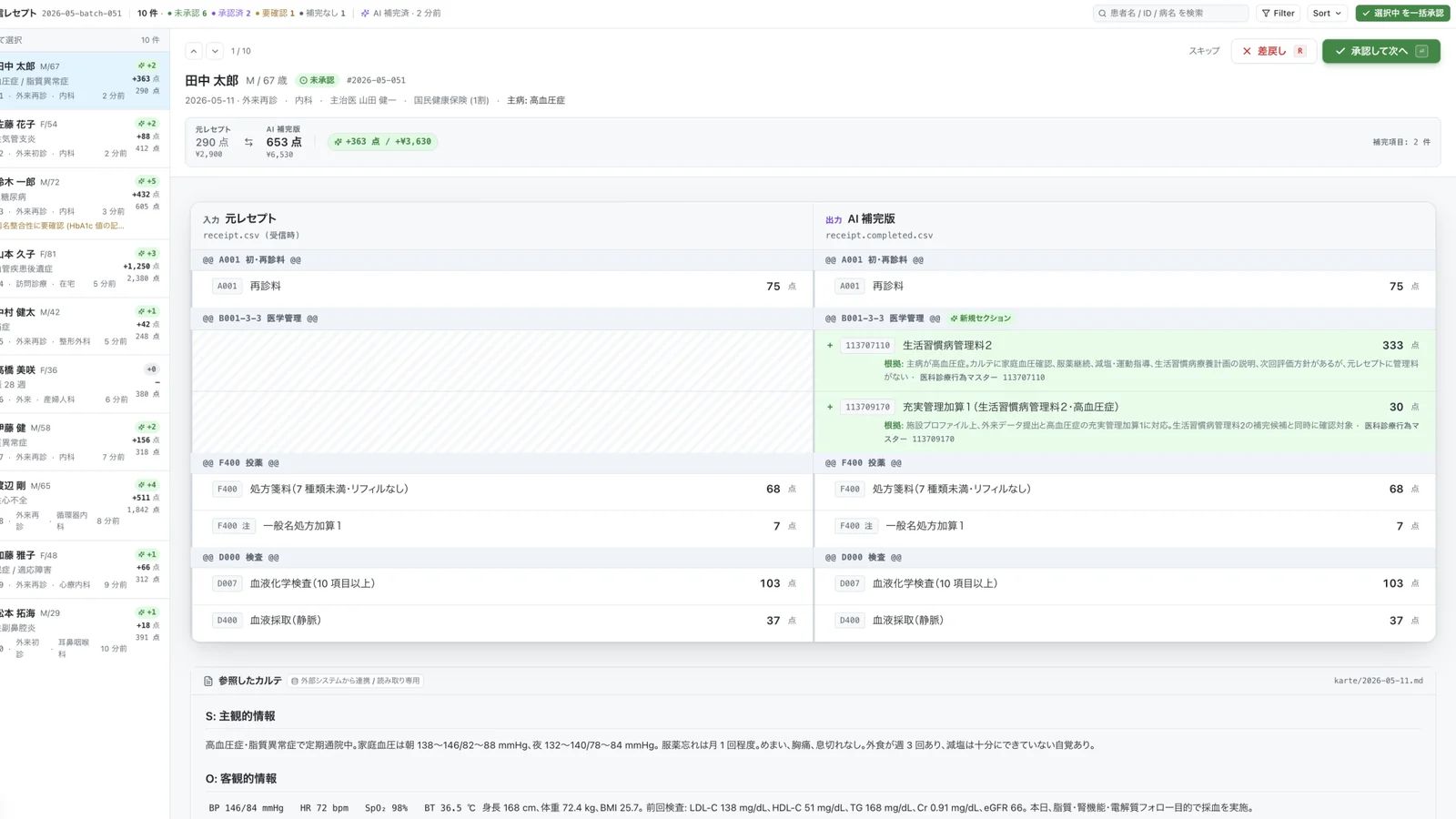Click 補完項目: 2 件 label
This screenshot has height=819, width=1456.
click(x=1401, y=142)
